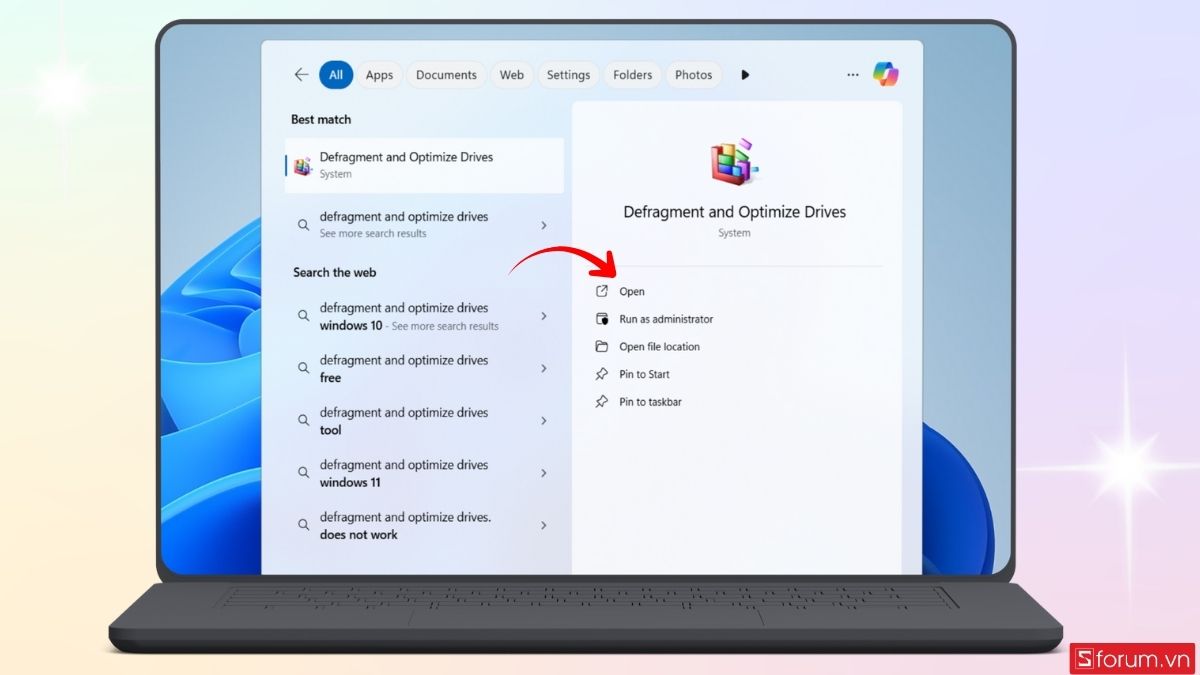Click 'defragment and optimize drives windows 11' suggestion
Screen dimensions: 1200x675
coord(404,473)
